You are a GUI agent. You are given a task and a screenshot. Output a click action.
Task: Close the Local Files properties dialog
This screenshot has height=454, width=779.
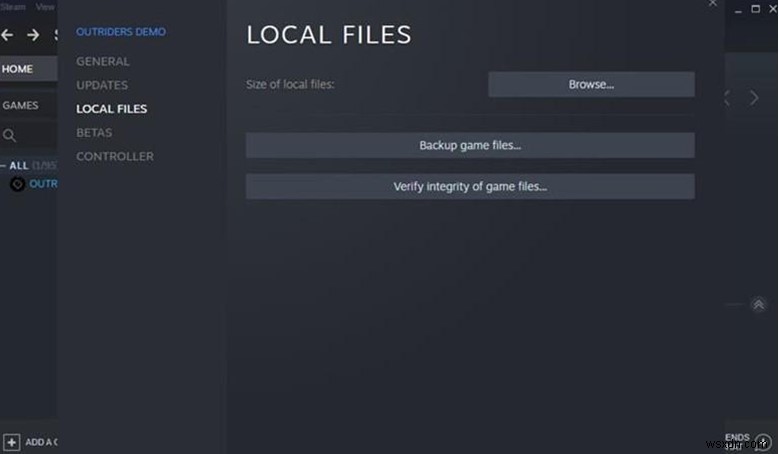[712, 3]
